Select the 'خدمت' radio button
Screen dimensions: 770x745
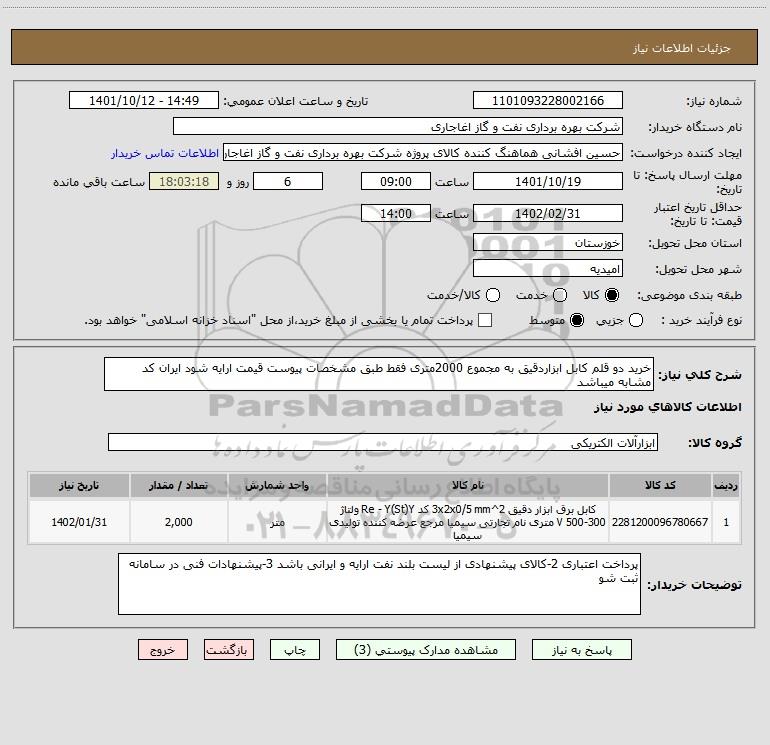click(x=560, y=295)
